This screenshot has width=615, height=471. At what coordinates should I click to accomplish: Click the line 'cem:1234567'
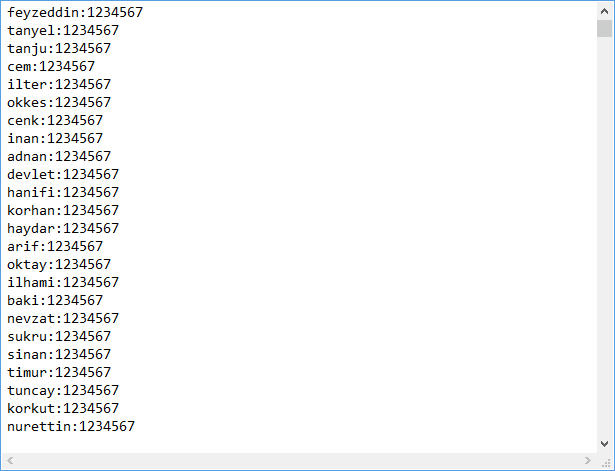click(51, 67)
